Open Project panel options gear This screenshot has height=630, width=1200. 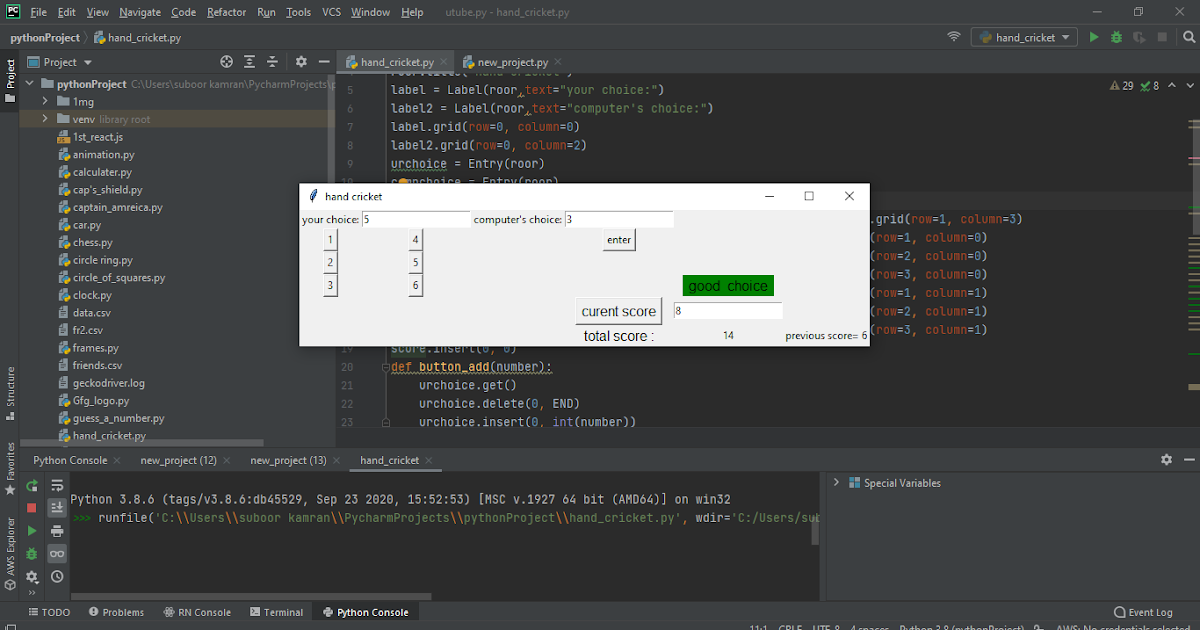click(x=300, y=61)
